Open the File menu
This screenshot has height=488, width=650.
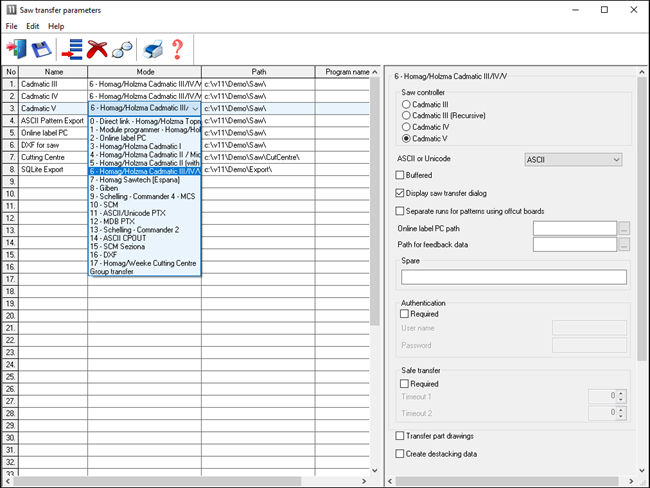[11, 25]
